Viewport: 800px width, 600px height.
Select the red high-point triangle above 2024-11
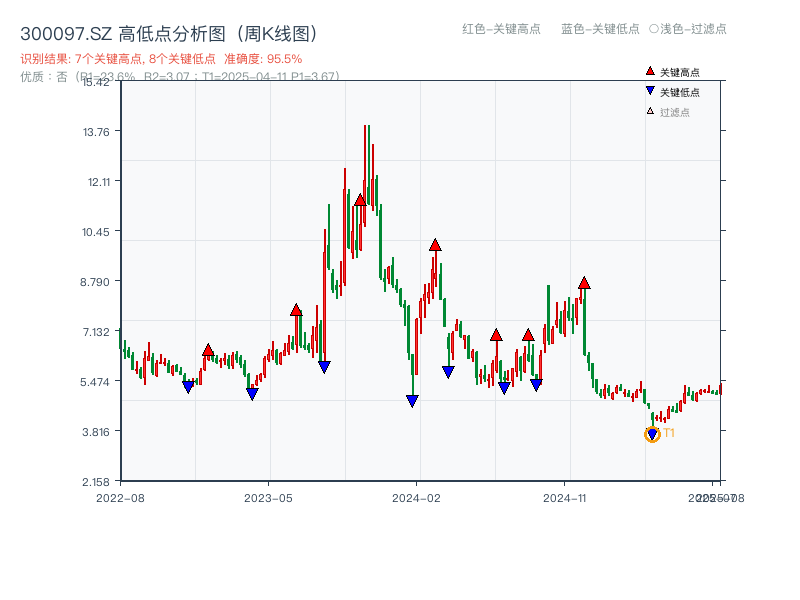[x=583, y=283]
